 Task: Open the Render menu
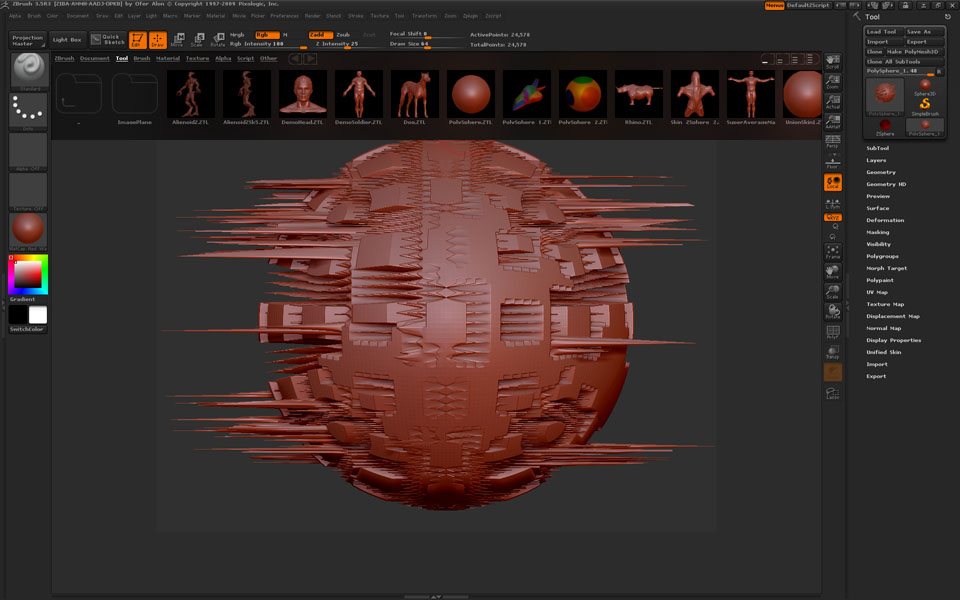[312, 16]
